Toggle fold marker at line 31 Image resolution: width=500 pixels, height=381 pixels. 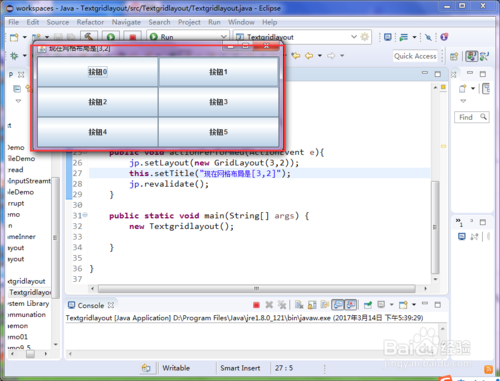85,215
